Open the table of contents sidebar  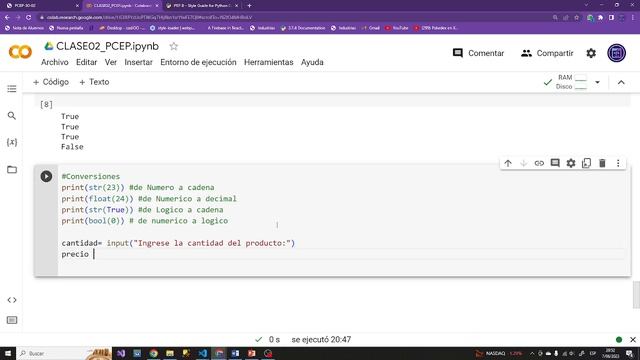point(12,89)
